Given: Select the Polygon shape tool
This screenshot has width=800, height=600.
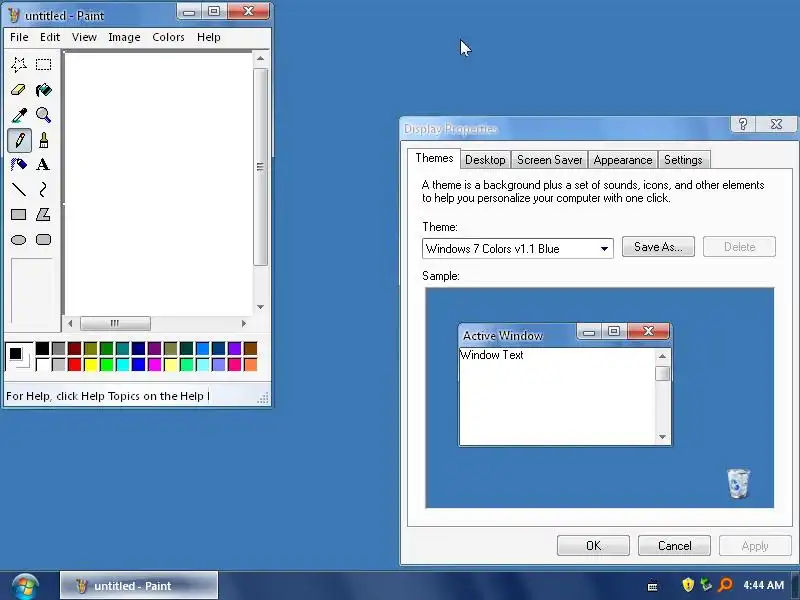Looking at the screenshot, I should pos(43,214).
